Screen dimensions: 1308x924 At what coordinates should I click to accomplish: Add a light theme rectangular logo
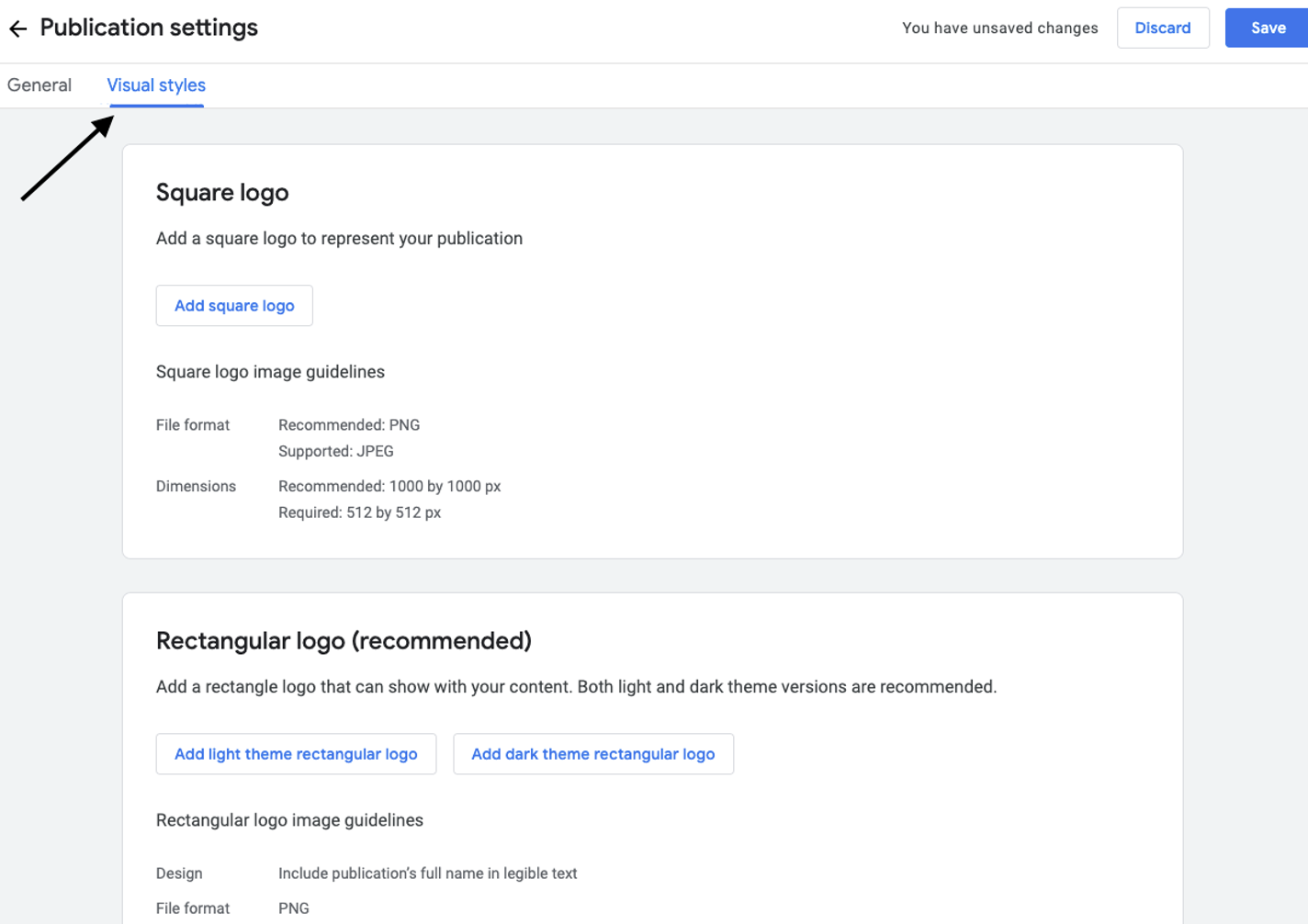[296, 753]
